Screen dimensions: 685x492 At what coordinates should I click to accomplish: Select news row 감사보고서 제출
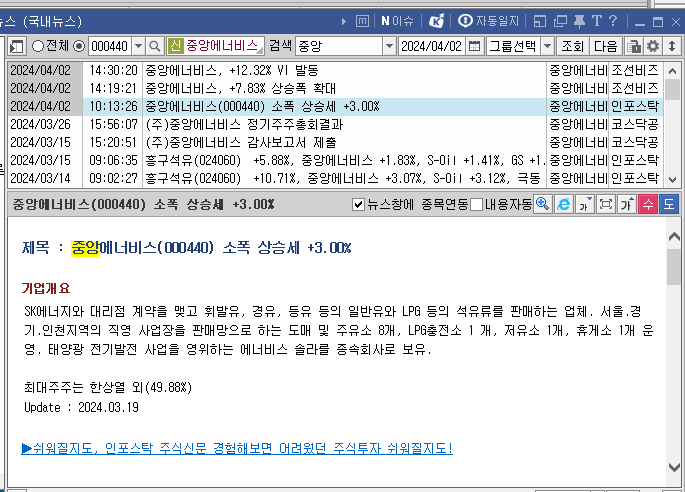pos(335,142)
